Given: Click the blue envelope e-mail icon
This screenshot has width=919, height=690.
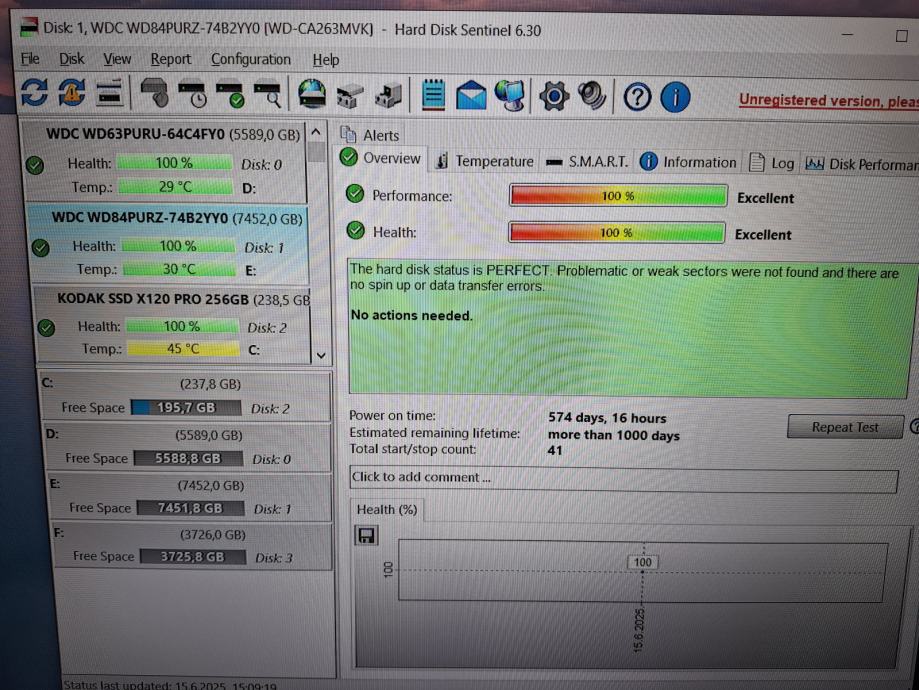Looking at the screenshot, I should [x=471, y=96].
